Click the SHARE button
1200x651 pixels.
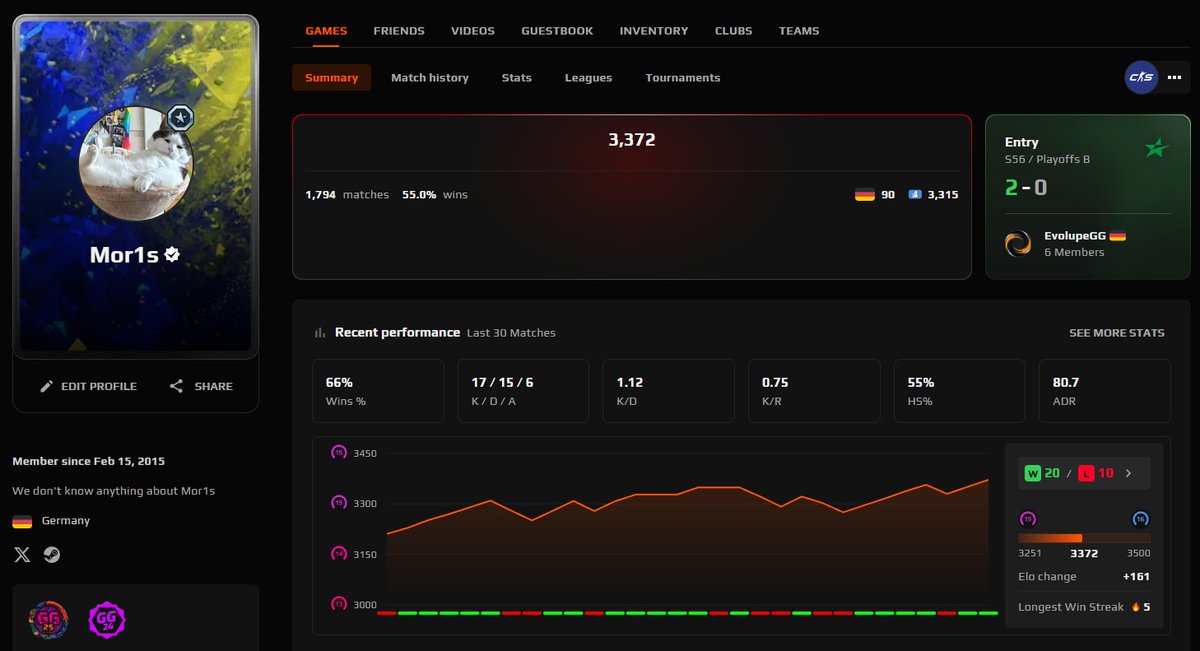[x=201, y=386]
